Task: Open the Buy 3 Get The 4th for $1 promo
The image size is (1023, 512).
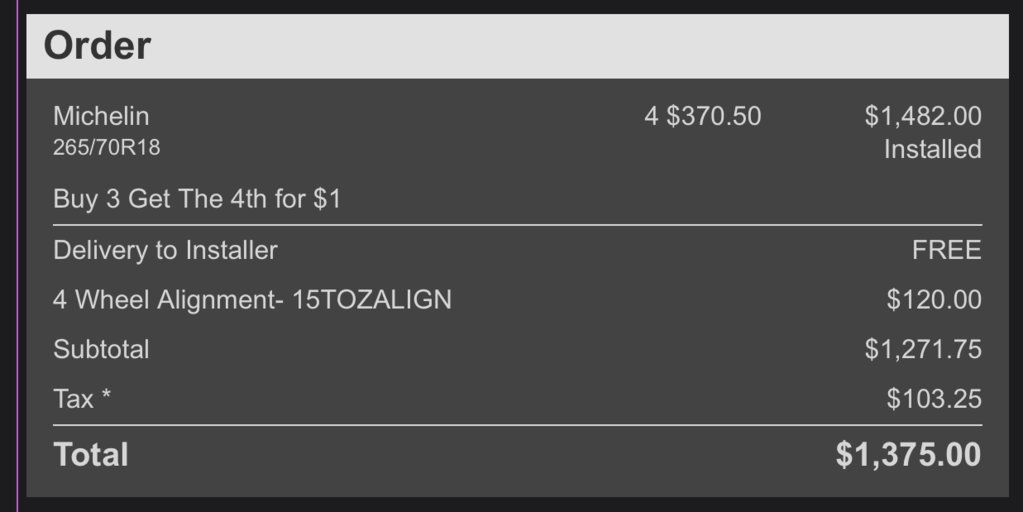Action: (x=197, y=199)
